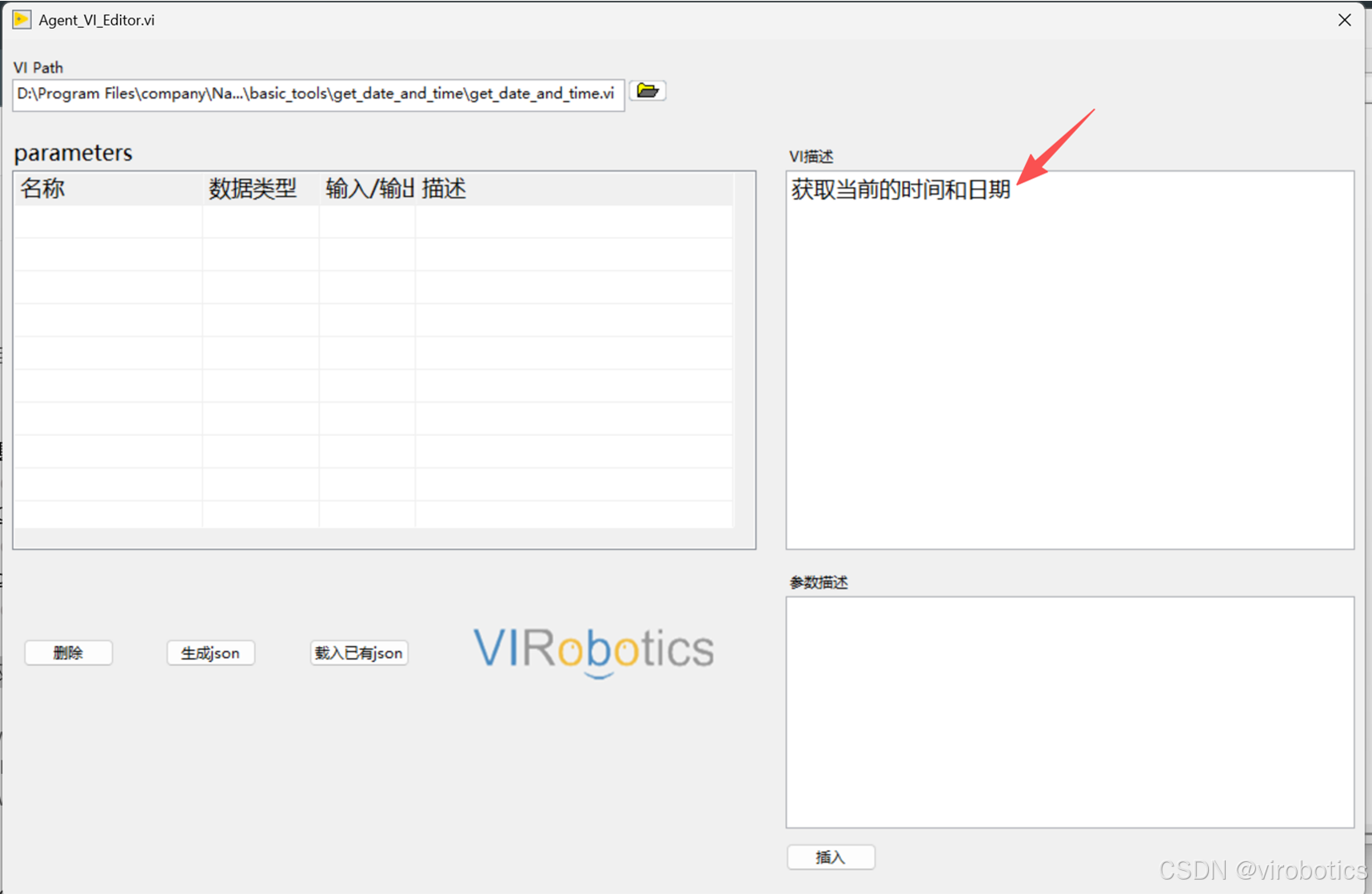Click the parameters table vertical scrollbar
Image resolution: width=1372 pixels, height=894 pixels.
tap(744, 350)
